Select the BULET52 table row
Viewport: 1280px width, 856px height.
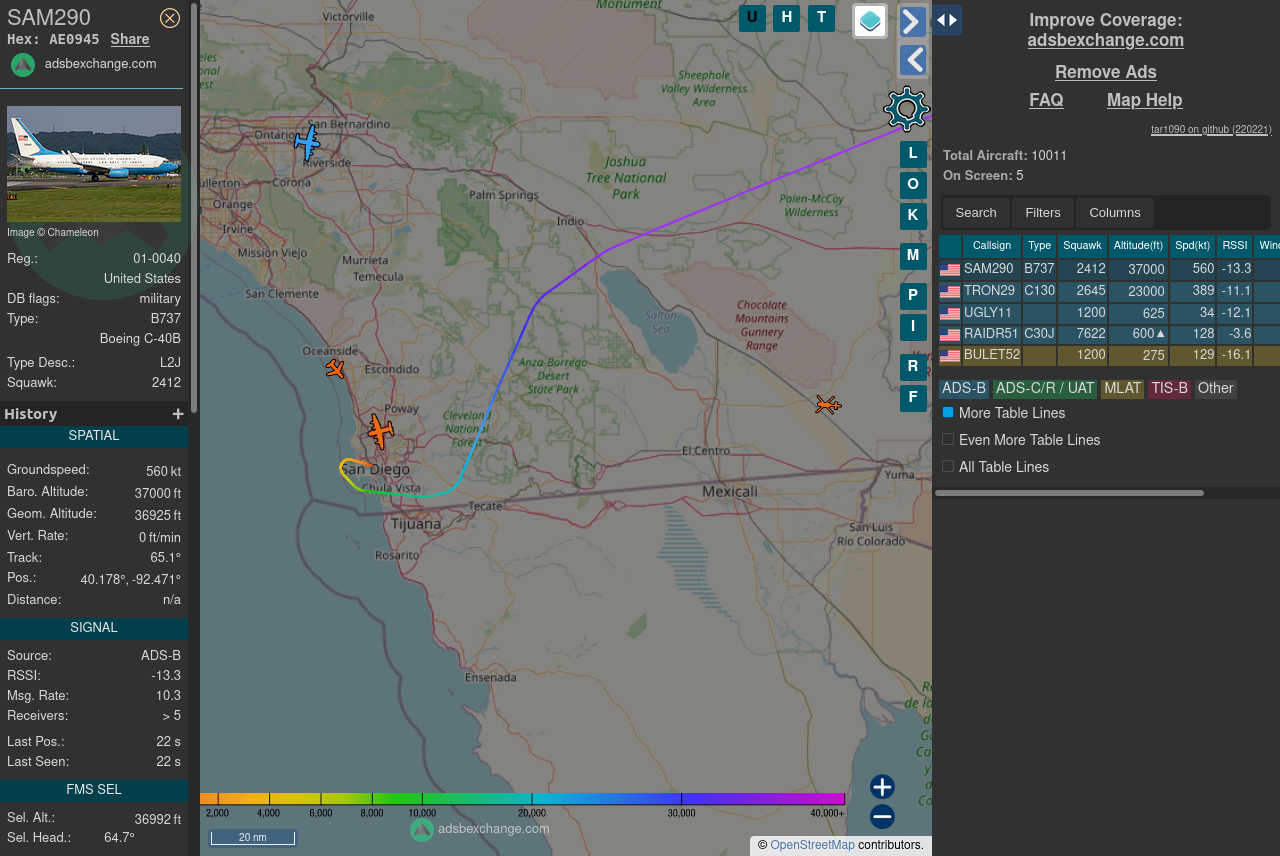point(1109,356)
